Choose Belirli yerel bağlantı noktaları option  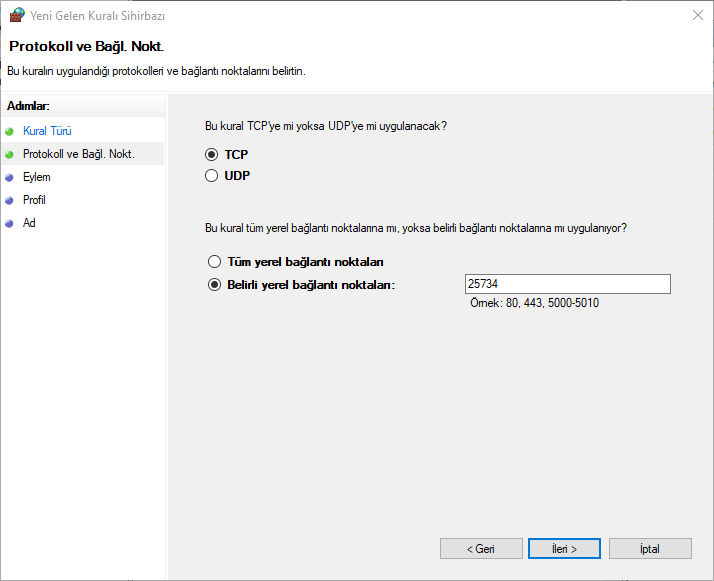click(214, 285)
